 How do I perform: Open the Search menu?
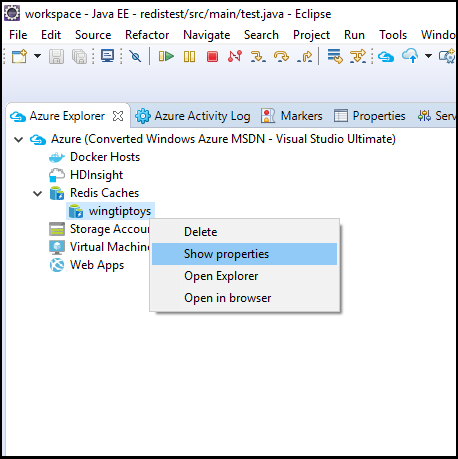pyautogui.click(x=261, y=35)
